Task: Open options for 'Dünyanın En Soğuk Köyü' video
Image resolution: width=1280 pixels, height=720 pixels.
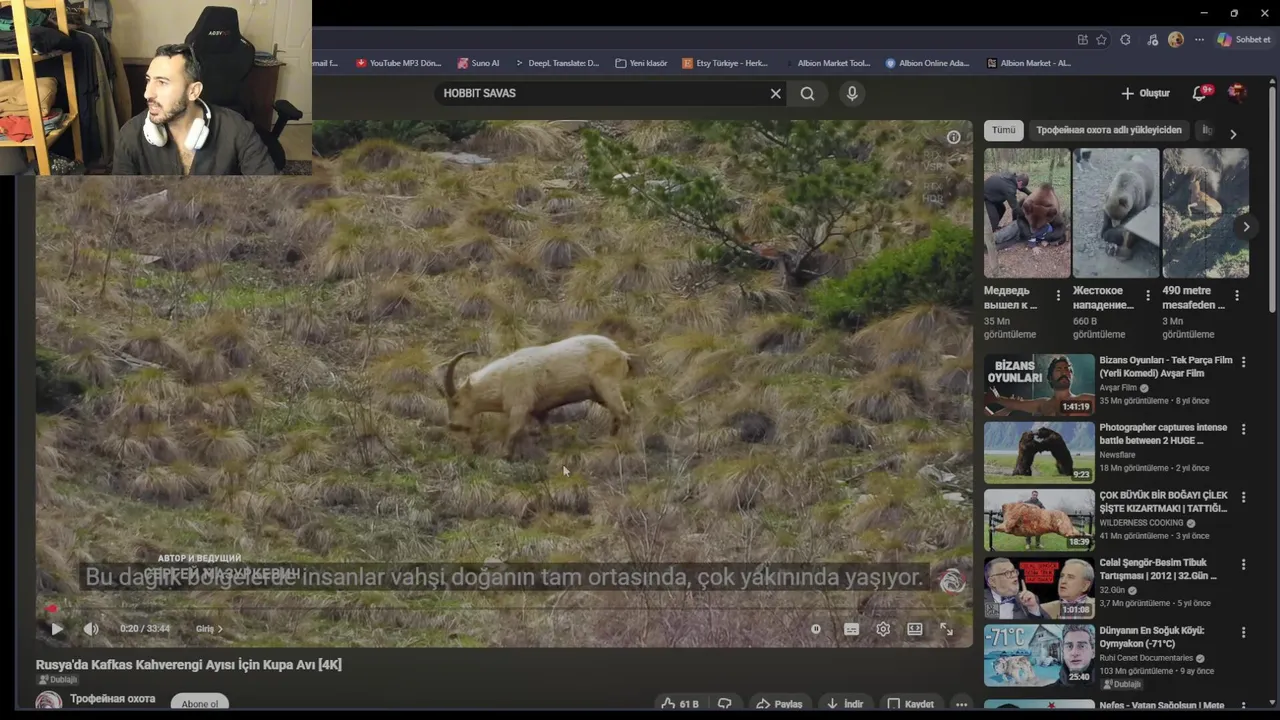Action: pos(1244,632)
